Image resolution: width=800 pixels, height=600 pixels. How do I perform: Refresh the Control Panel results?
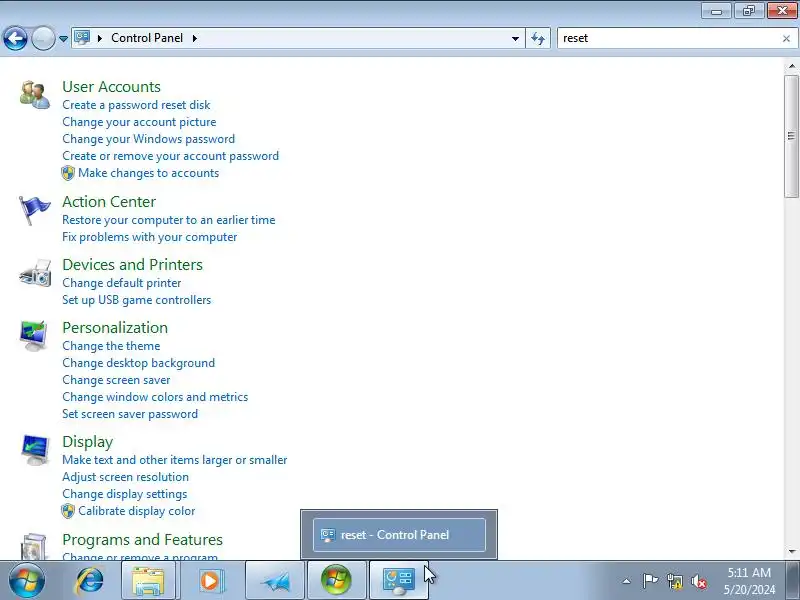(538, 38)
